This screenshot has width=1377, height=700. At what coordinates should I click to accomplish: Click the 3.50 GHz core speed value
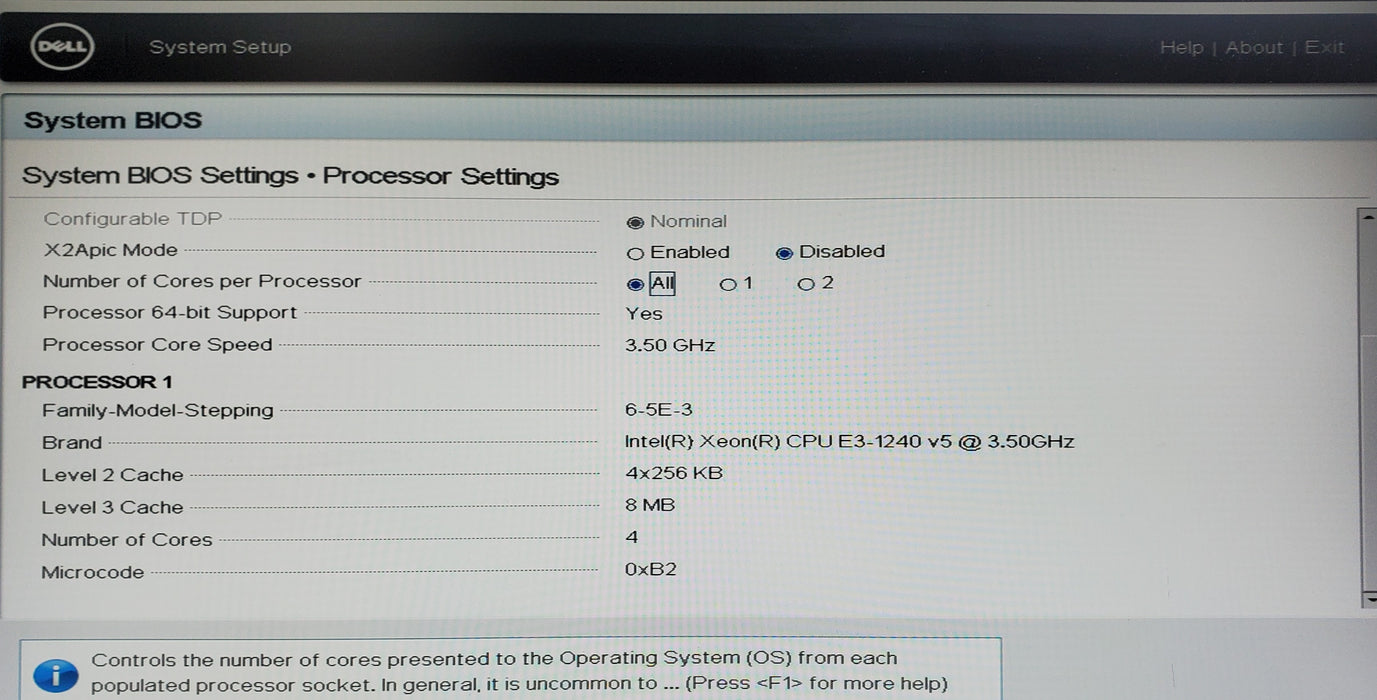pos(670,345)
